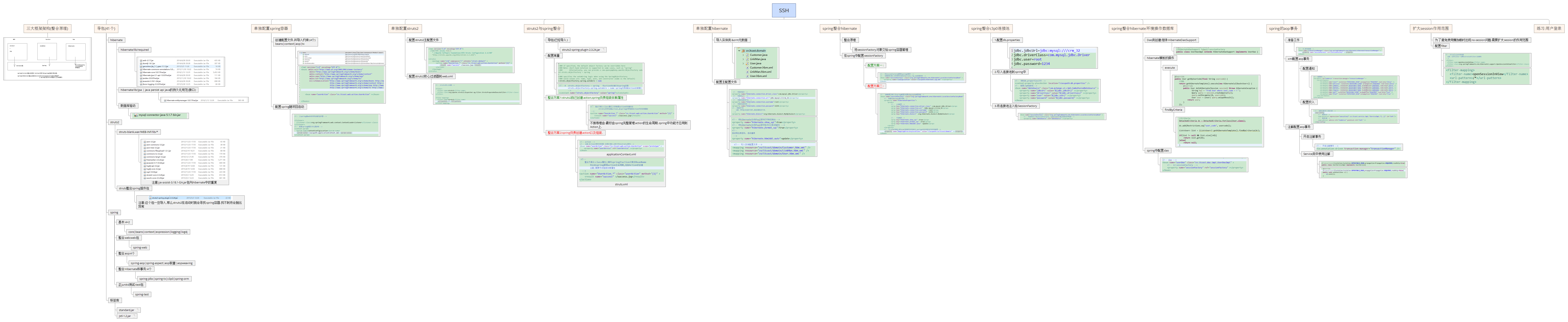1568x322 pixels.
Task: Click the 单独配置spring容器 topic
Action: point(271,28)
